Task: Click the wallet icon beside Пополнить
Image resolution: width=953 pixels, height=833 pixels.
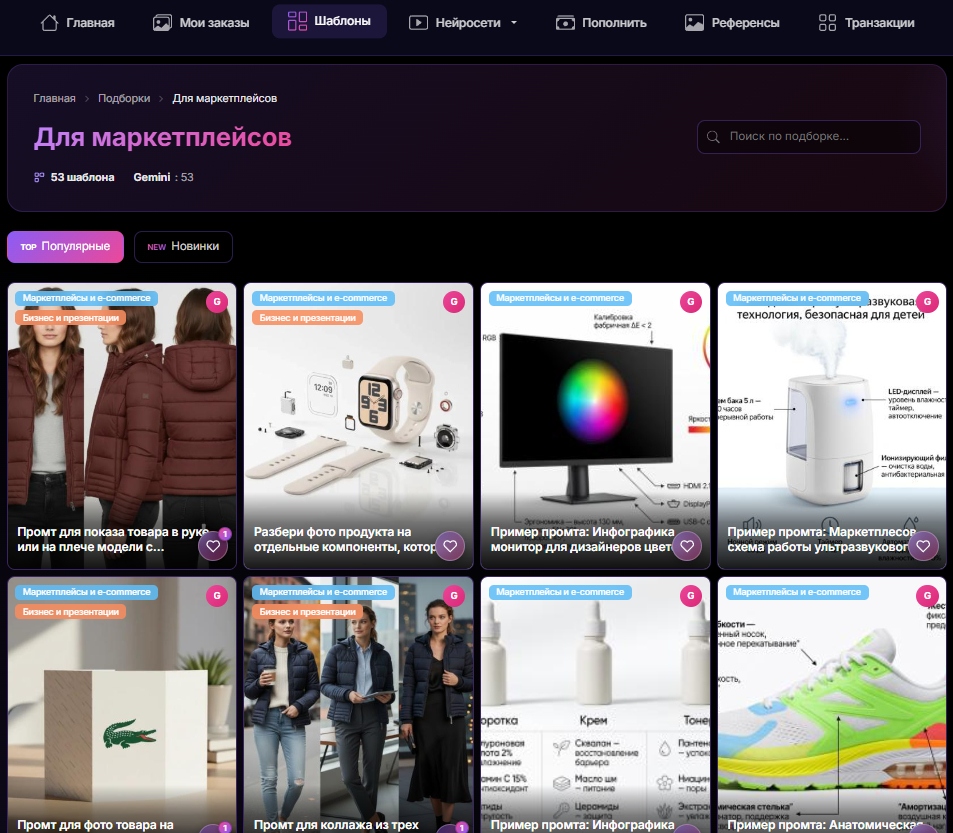Action: pos(565,23)
